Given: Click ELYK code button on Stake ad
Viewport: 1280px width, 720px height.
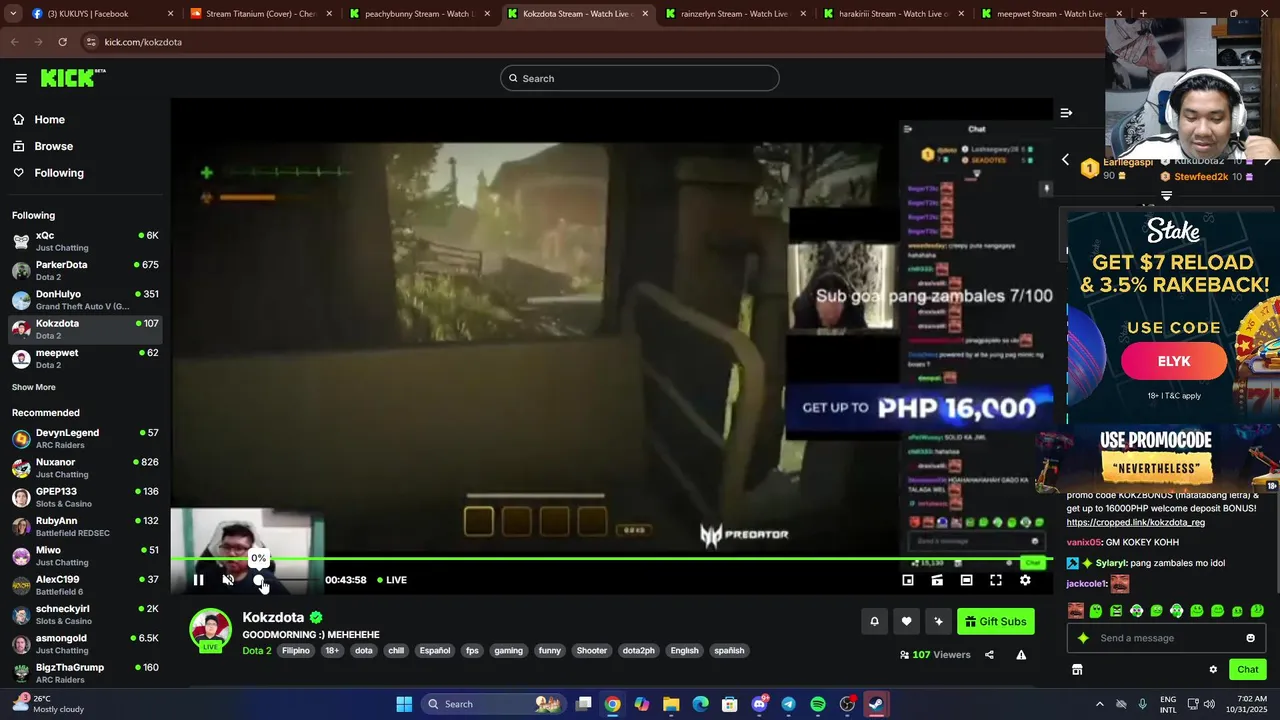Looking at the screenshot, I should pyautogui.click(x=1174, y=361).
